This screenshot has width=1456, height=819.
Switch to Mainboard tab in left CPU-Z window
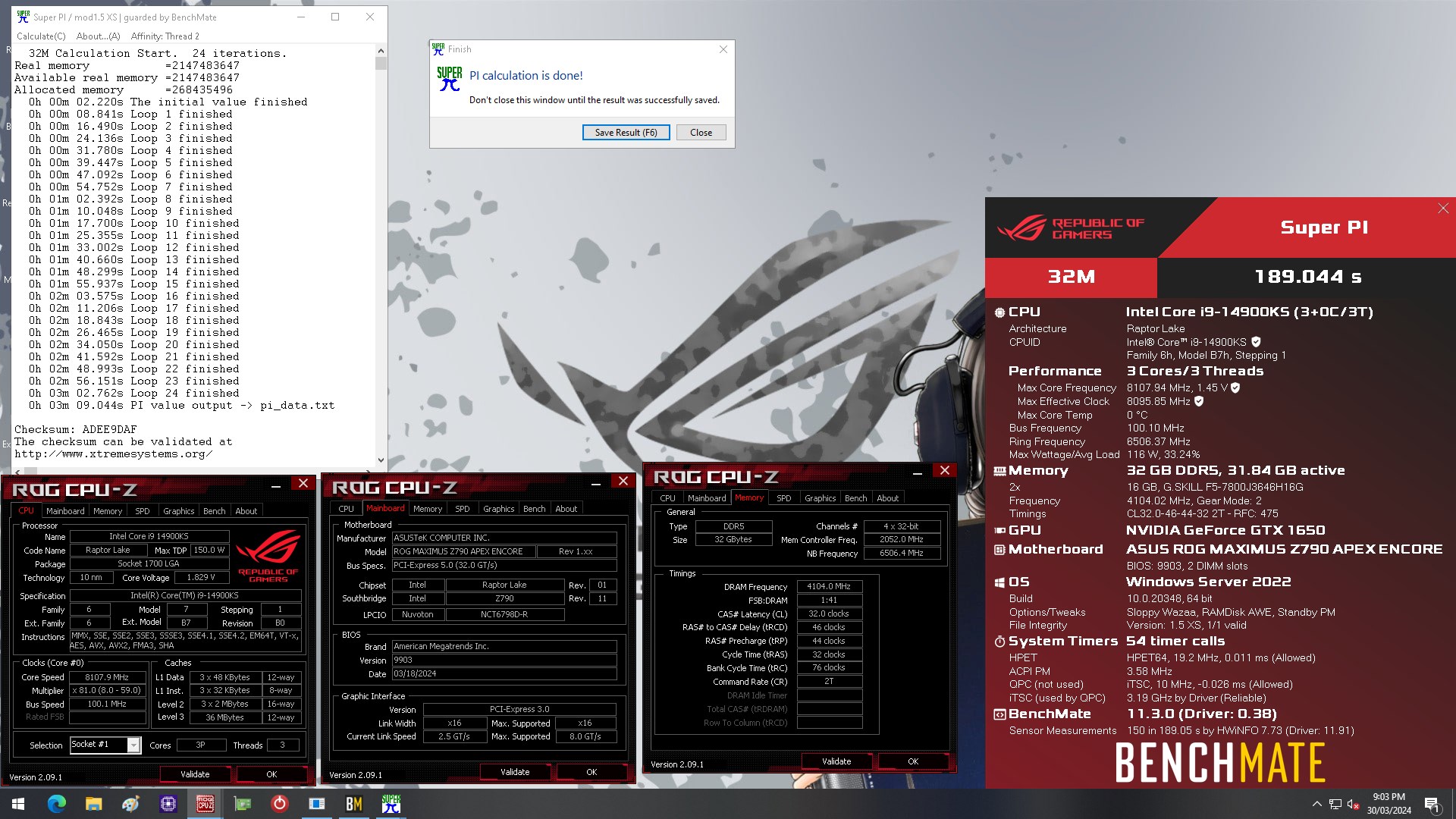point(65,511)
